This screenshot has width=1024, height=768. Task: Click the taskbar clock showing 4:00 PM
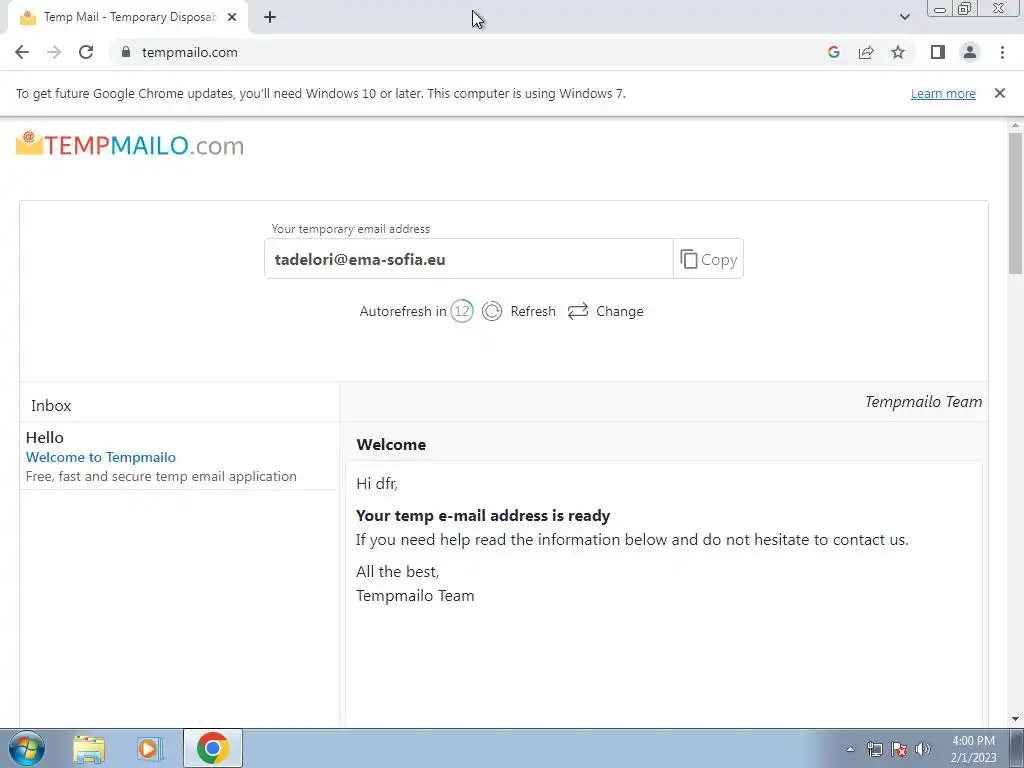973,749
